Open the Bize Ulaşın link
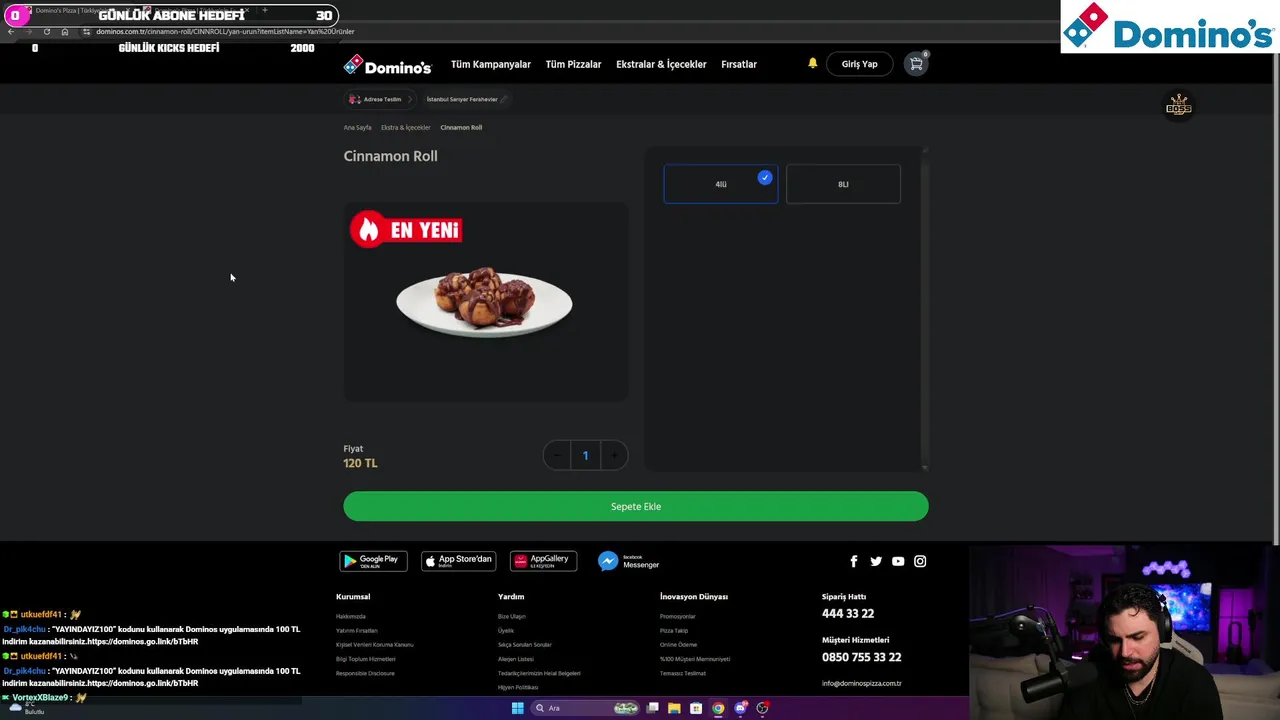 (x=512, y=617)
